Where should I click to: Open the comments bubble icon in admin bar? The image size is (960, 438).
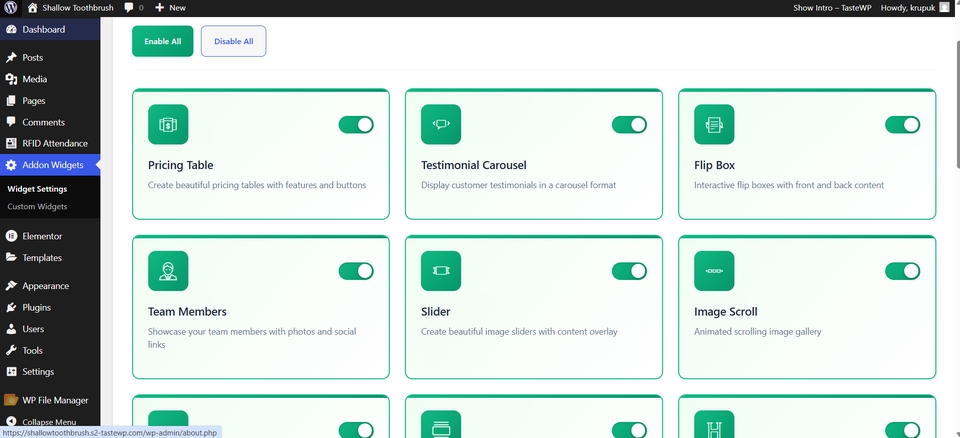129,8
